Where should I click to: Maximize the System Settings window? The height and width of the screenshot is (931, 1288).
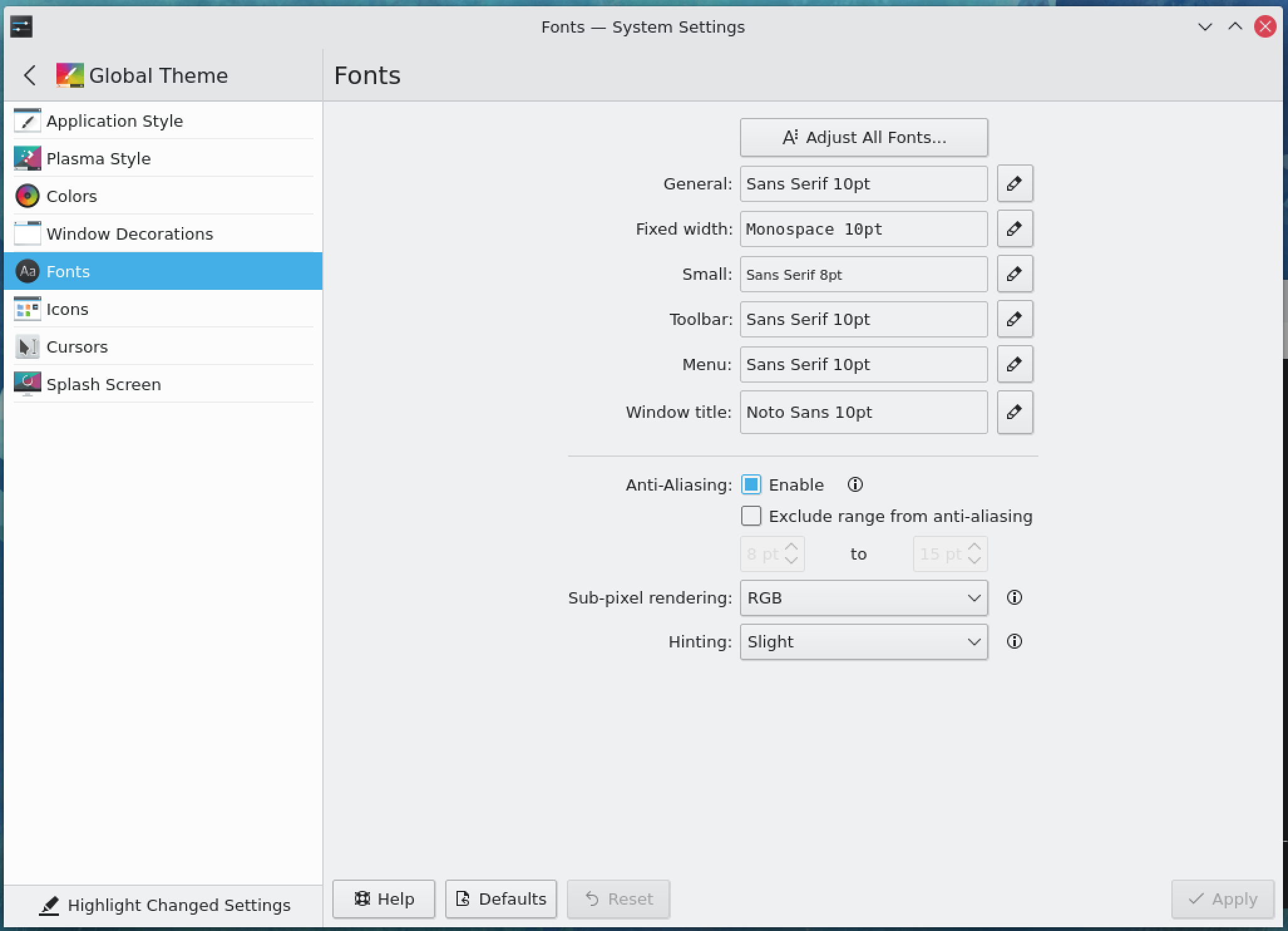coord(1235,27)
